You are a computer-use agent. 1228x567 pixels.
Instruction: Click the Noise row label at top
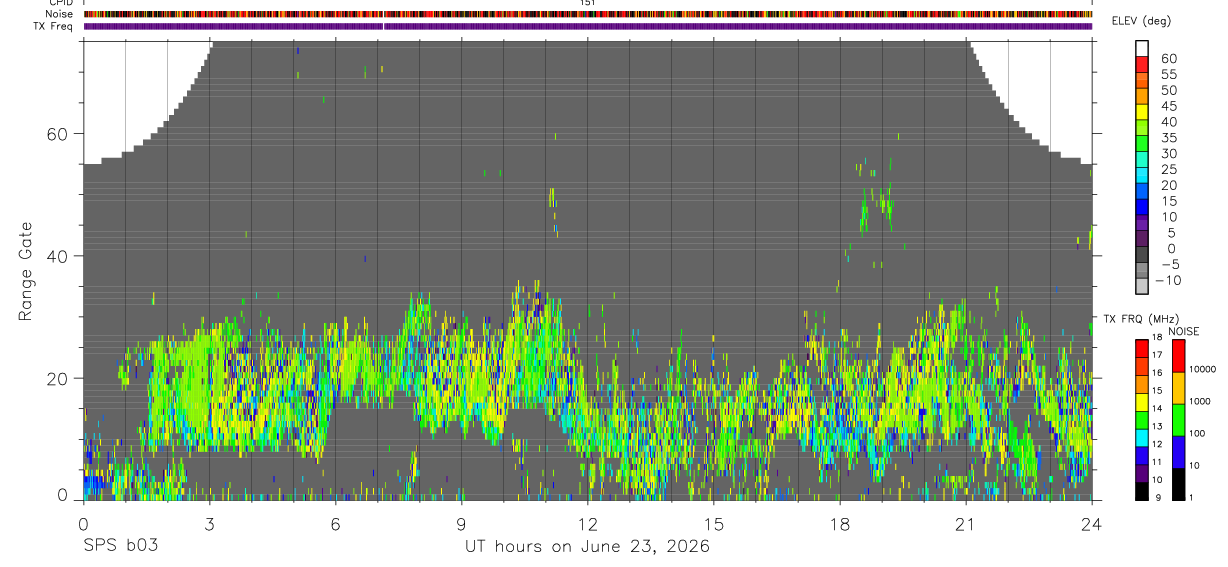coord(60,14)
